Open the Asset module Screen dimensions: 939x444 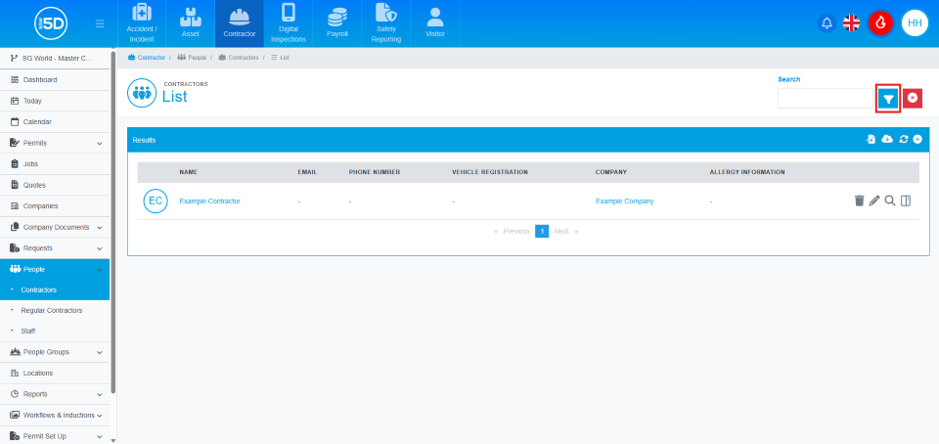point(190,24)
